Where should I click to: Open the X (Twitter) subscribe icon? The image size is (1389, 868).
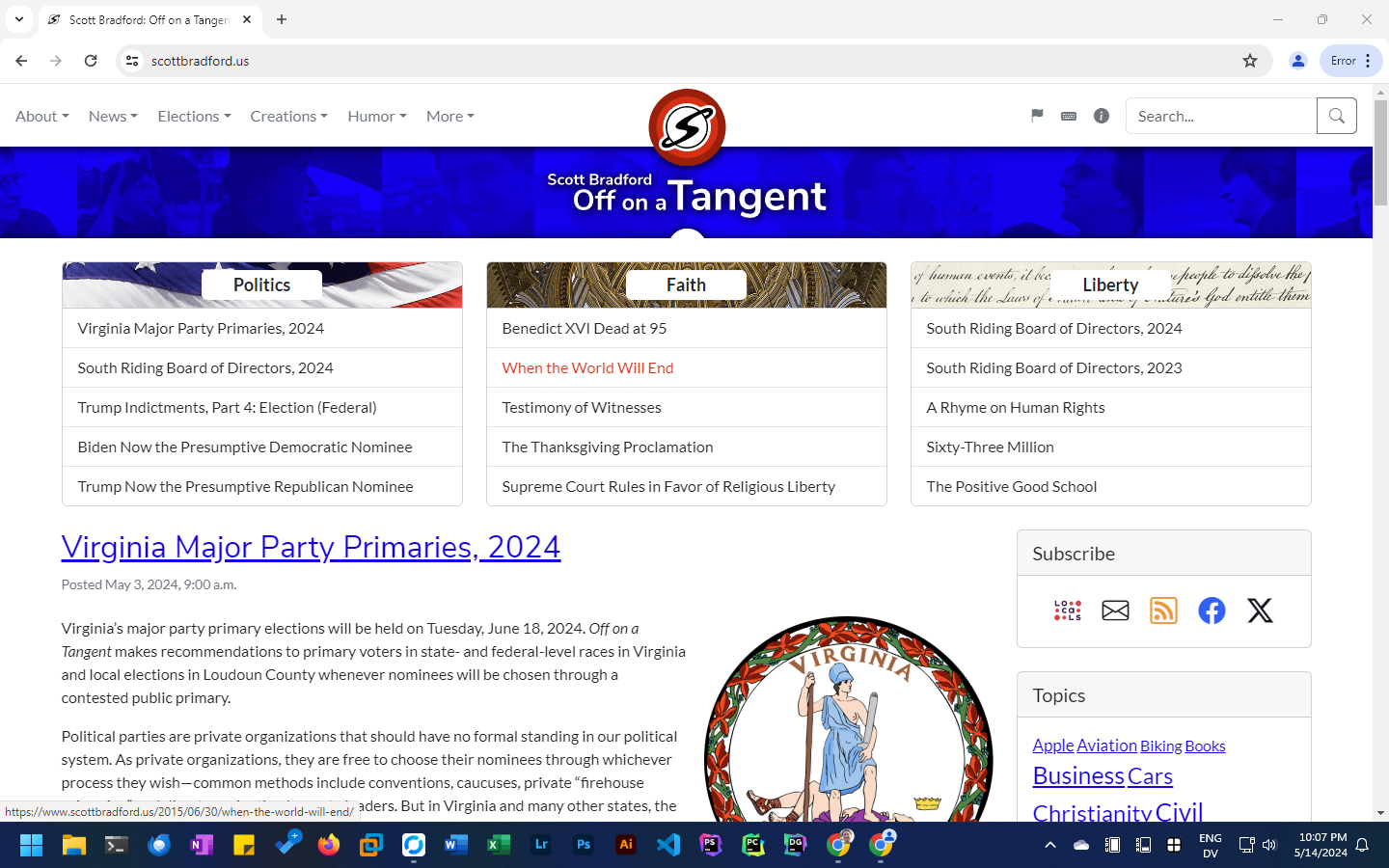[1260, 610]
